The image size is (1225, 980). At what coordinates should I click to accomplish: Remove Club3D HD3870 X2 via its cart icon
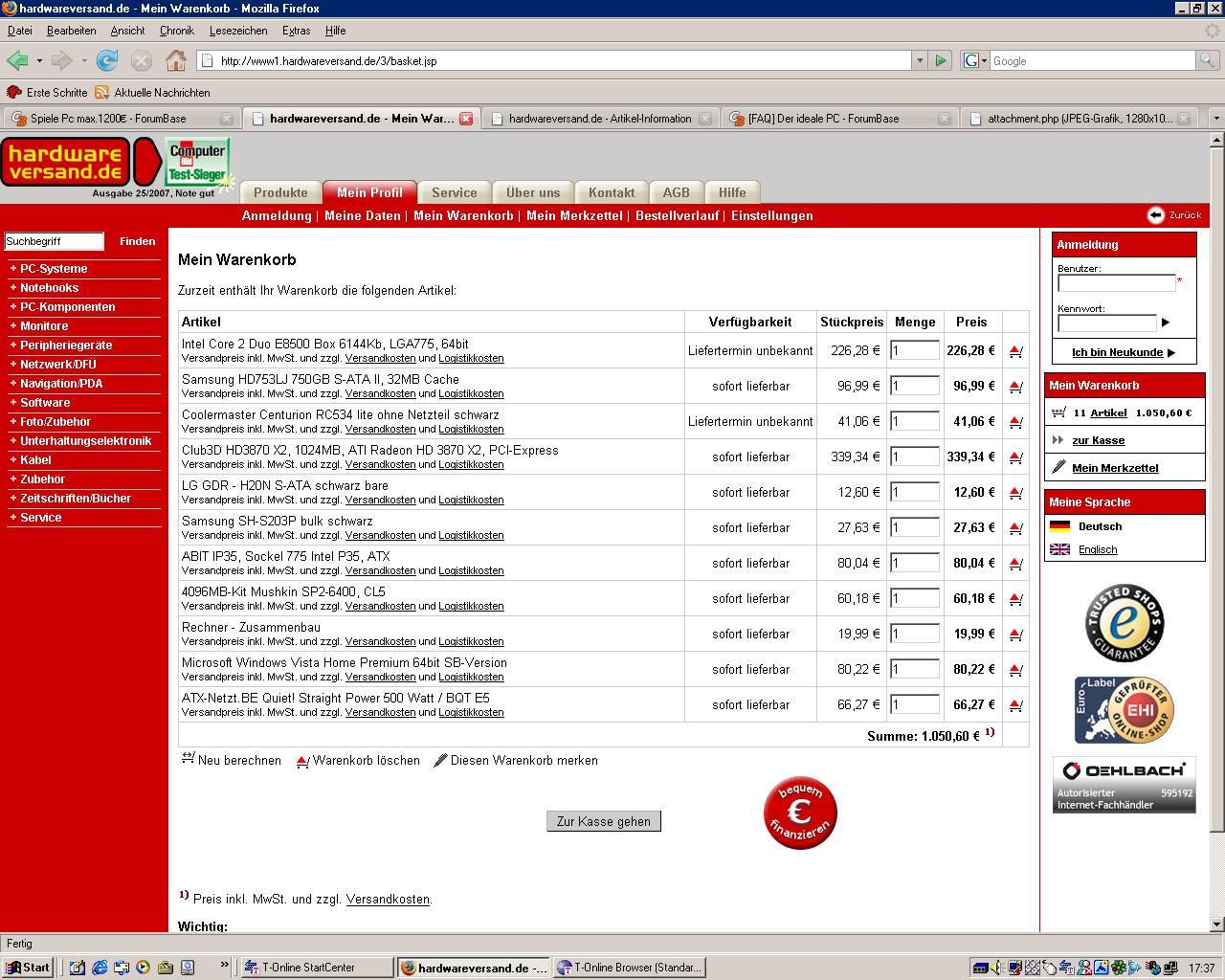(x=1015, y=457)
